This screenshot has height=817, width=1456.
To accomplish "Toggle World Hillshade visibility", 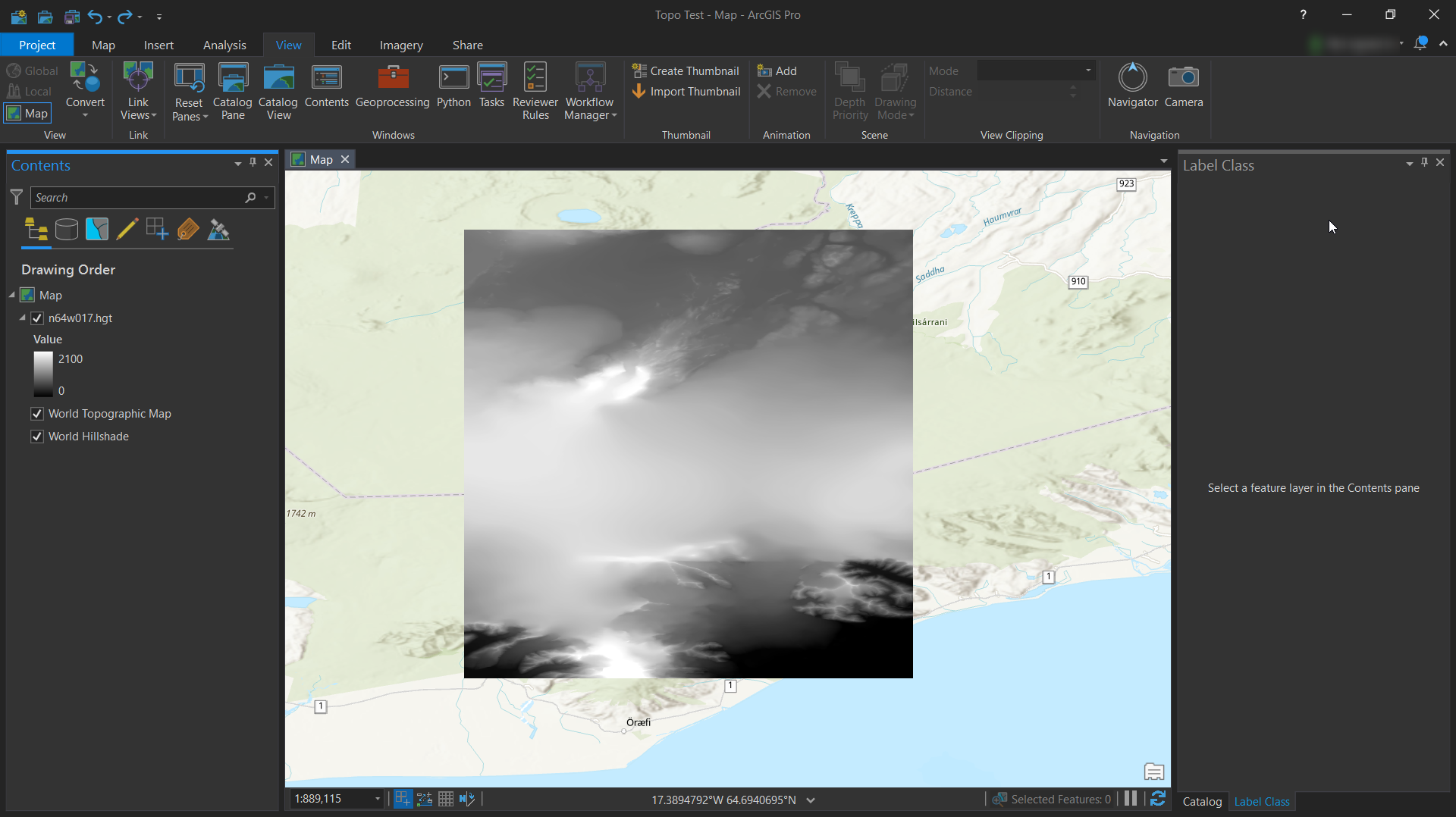I will 37,437.
